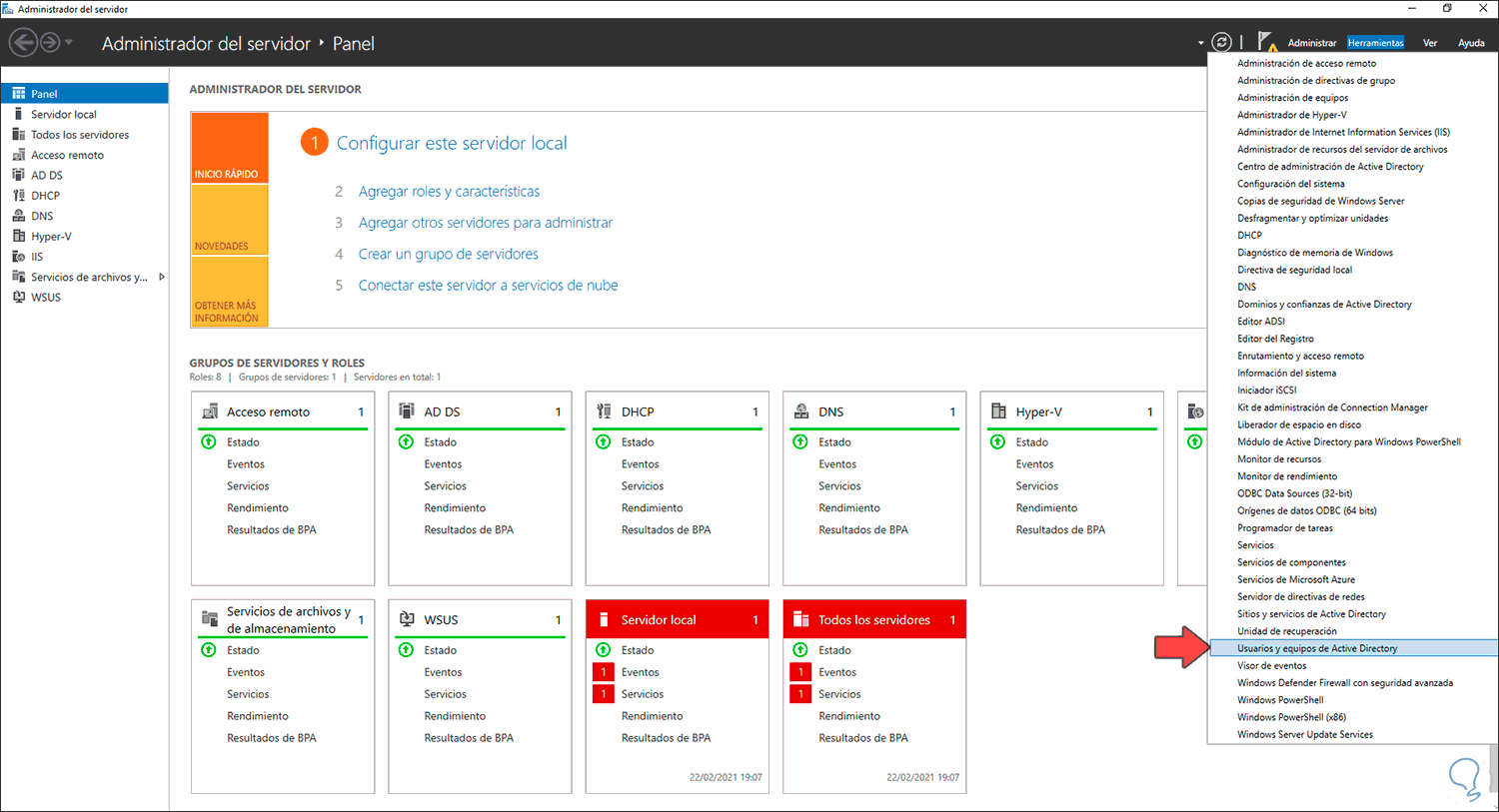
Task: Click Agregar roles y características link
Action: coord(449,191)
